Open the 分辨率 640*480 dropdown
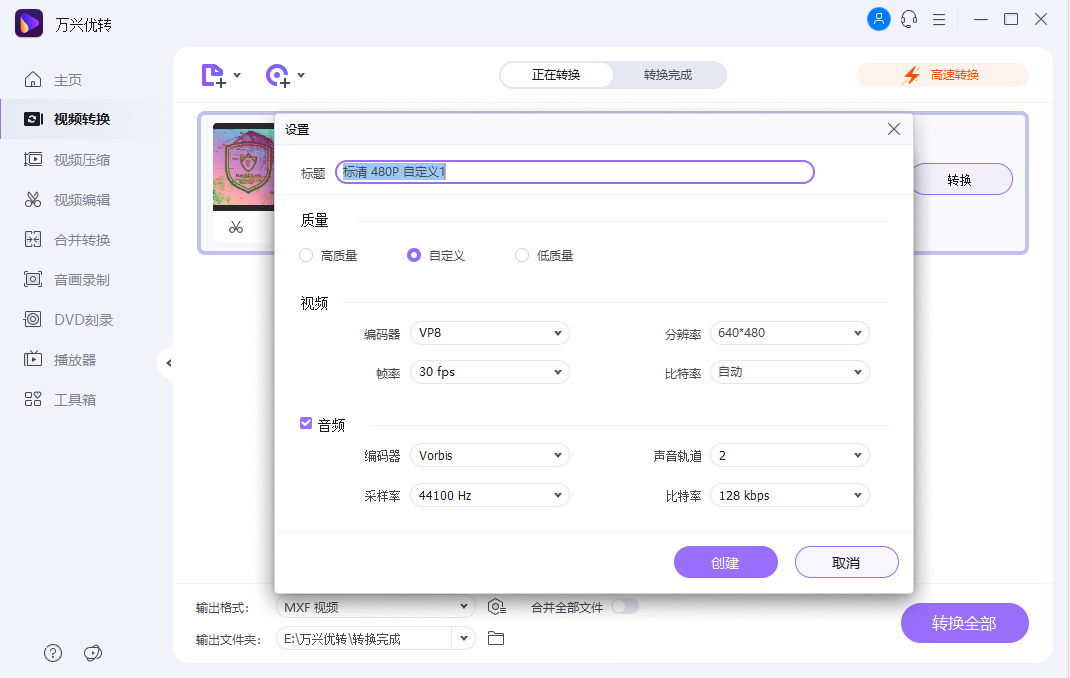Viewport: 1070px width, 678px height. (x=789, y=332)
